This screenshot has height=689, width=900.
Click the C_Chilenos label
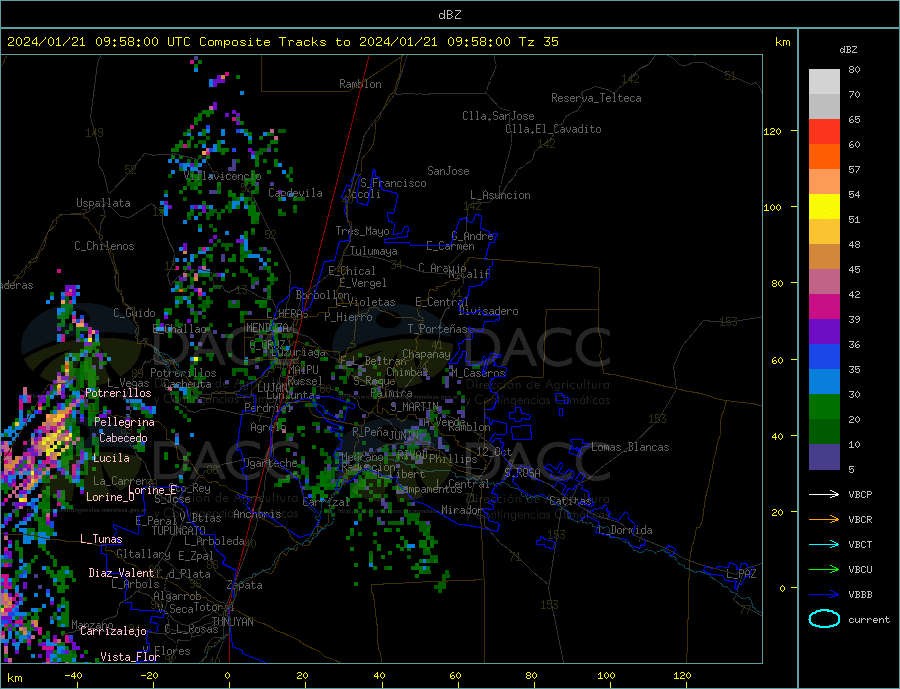coord(104,246)
